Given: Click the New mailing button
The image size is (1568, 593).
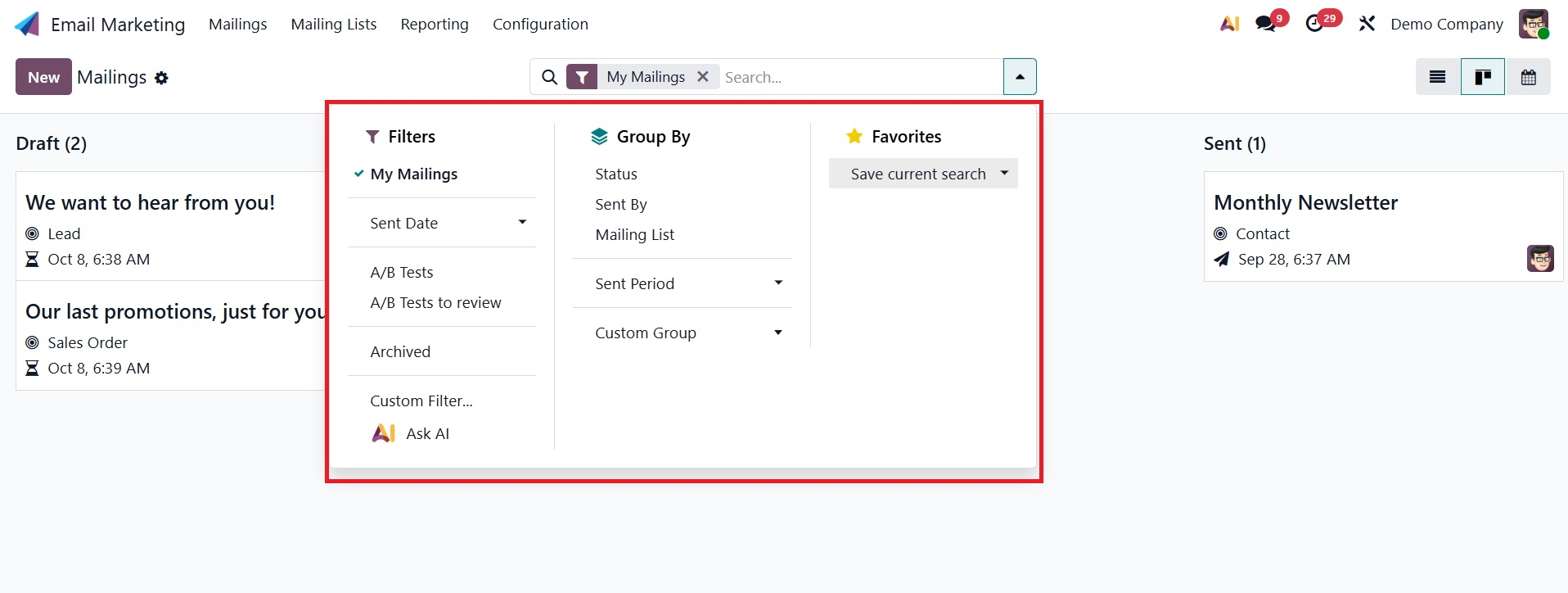Looking at the screenshot, I should 43,77.
